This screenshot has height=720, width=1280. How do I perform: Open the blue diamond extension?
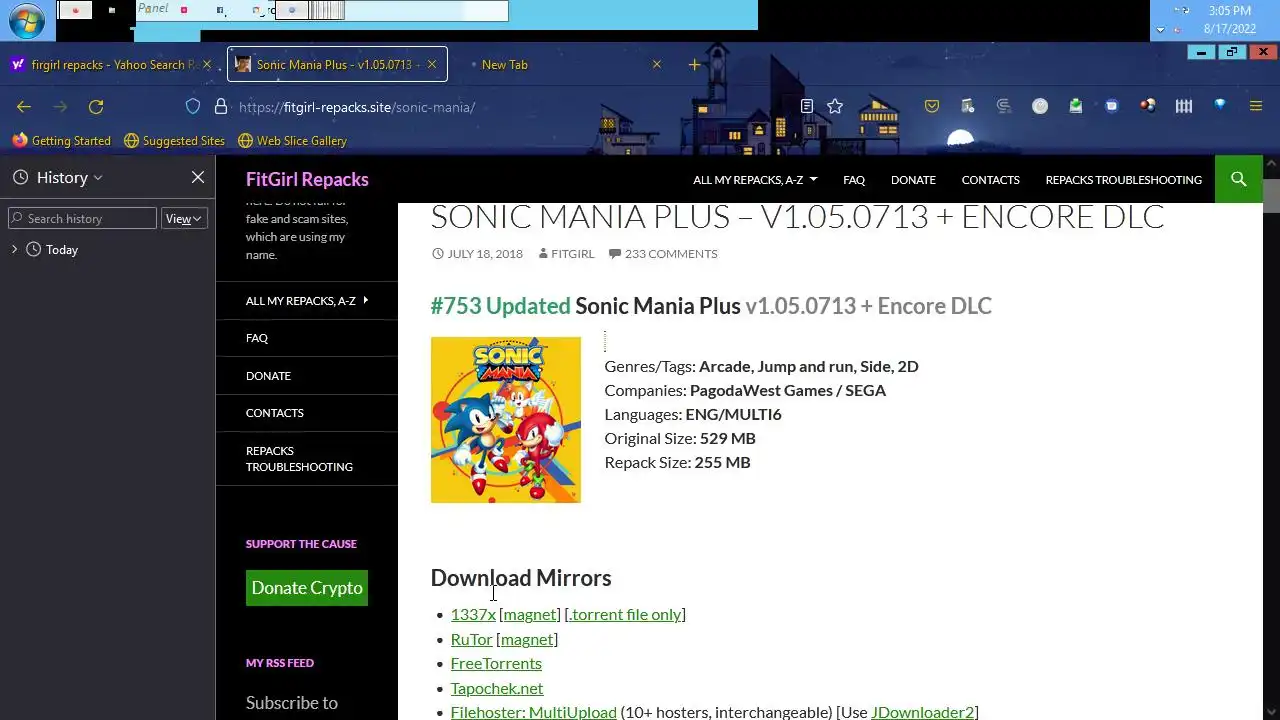click(1220, 105)
